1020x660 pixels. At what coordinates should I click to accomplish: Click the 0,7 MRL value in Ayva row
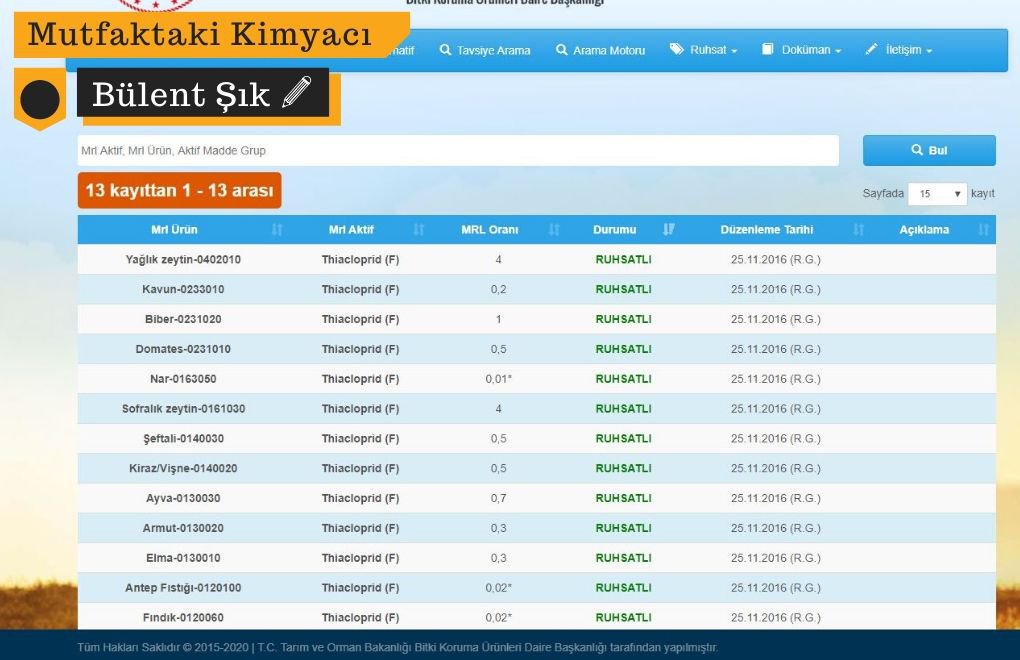coord(499,498)
